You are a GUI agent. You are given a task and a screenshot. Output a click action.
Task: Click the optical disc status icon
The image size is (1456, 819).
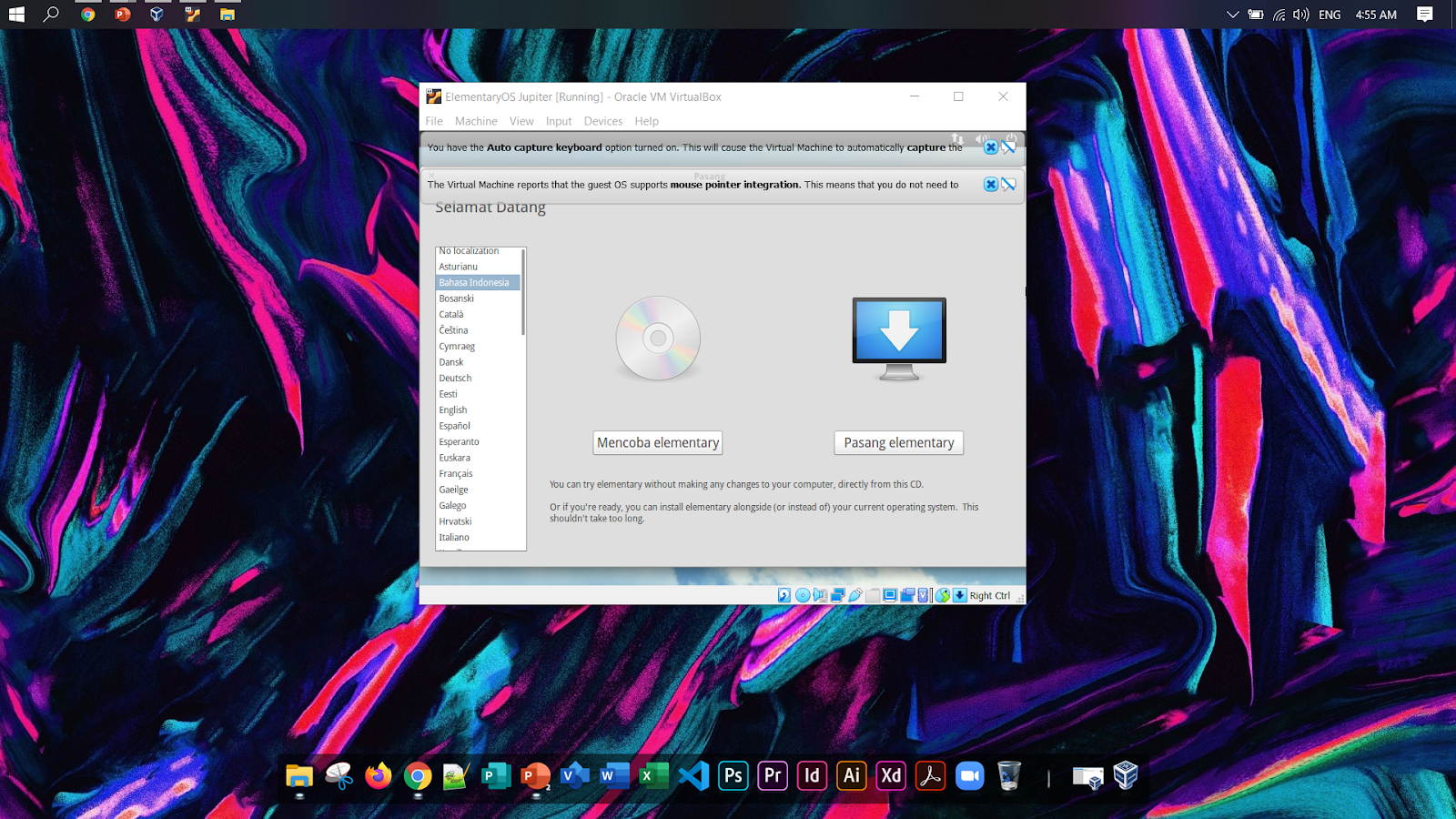pos(803,595)
